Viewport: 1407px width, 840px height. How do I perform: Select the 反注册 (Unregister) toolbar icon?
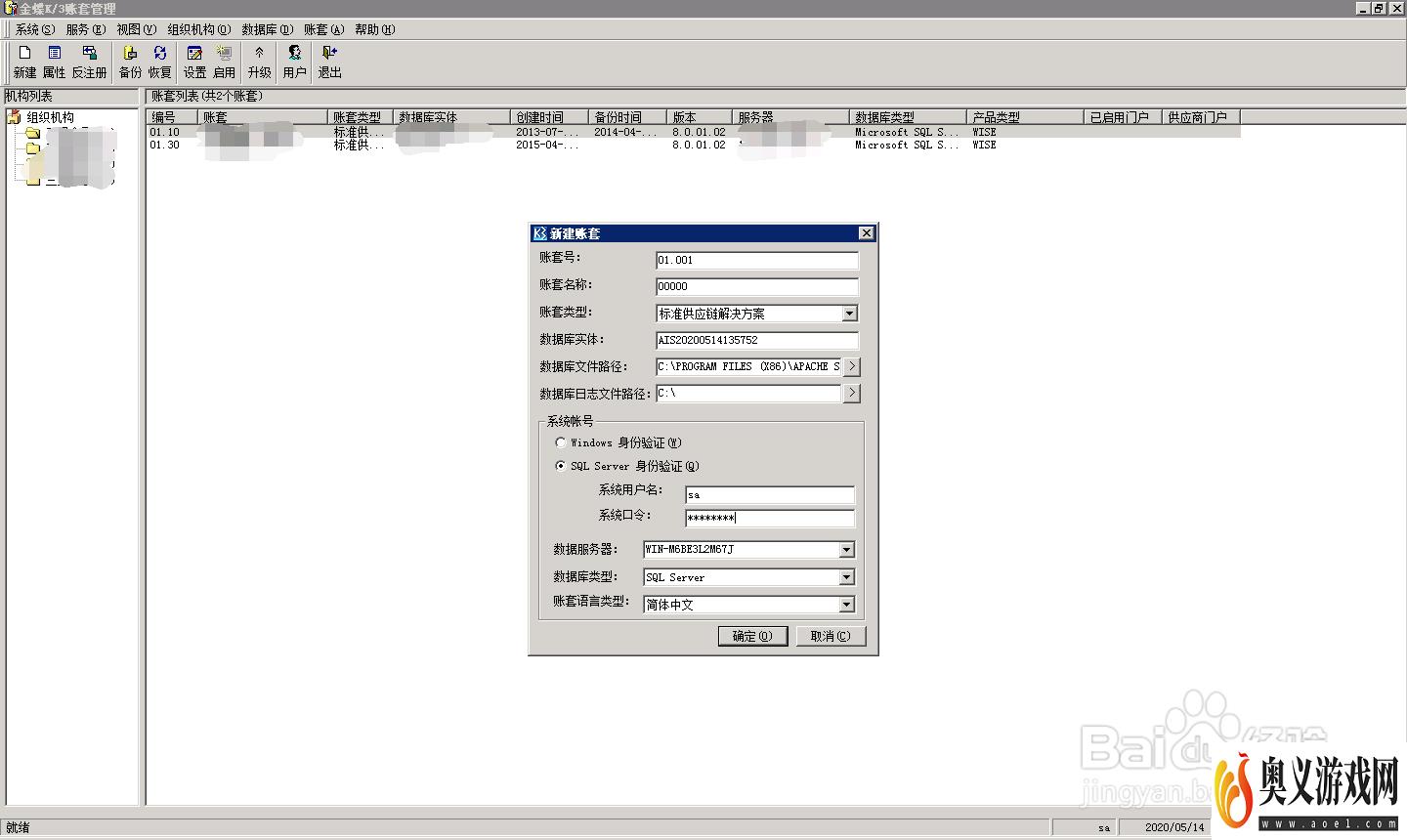coord(89,61)
